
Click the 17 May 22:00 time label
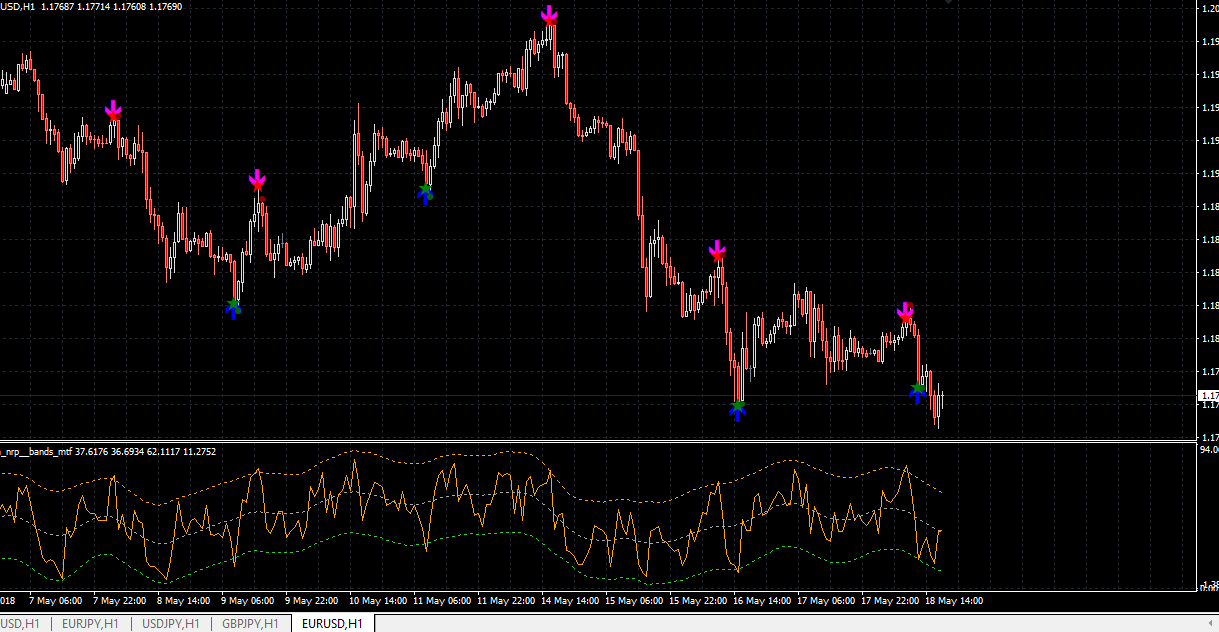pyautogui.click(x=890, y=601)
